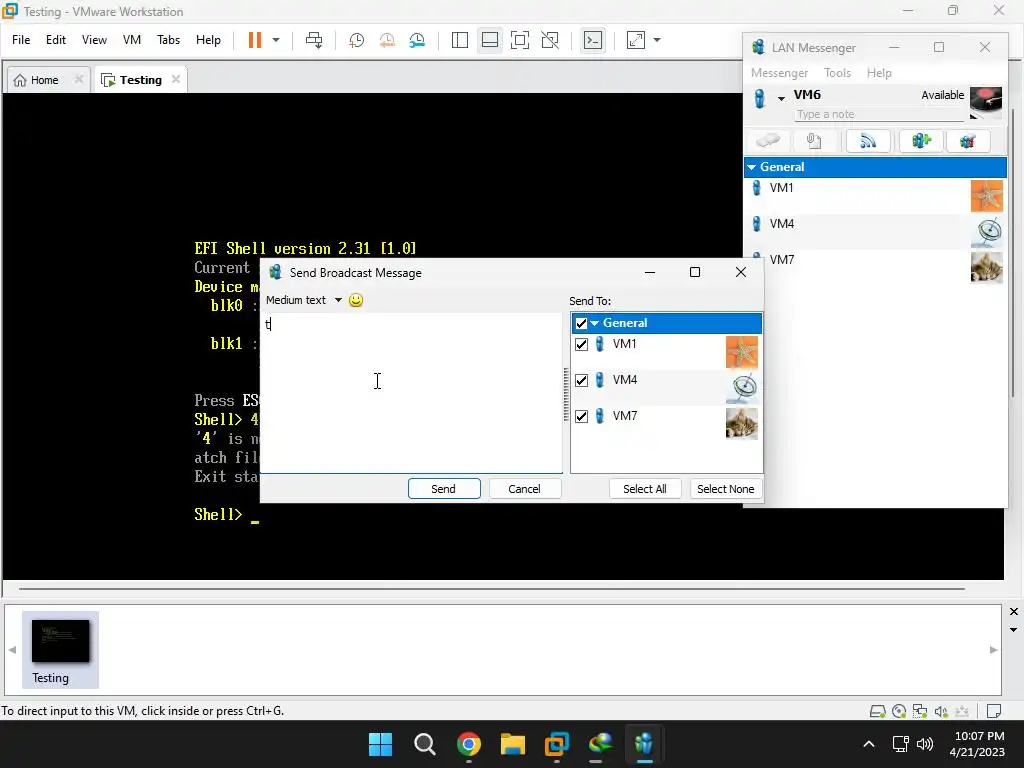Uncheck VM1 recipient checkbox
Image resolution: width=1024 pixels, height=768 pixels.
click(581, 344)
